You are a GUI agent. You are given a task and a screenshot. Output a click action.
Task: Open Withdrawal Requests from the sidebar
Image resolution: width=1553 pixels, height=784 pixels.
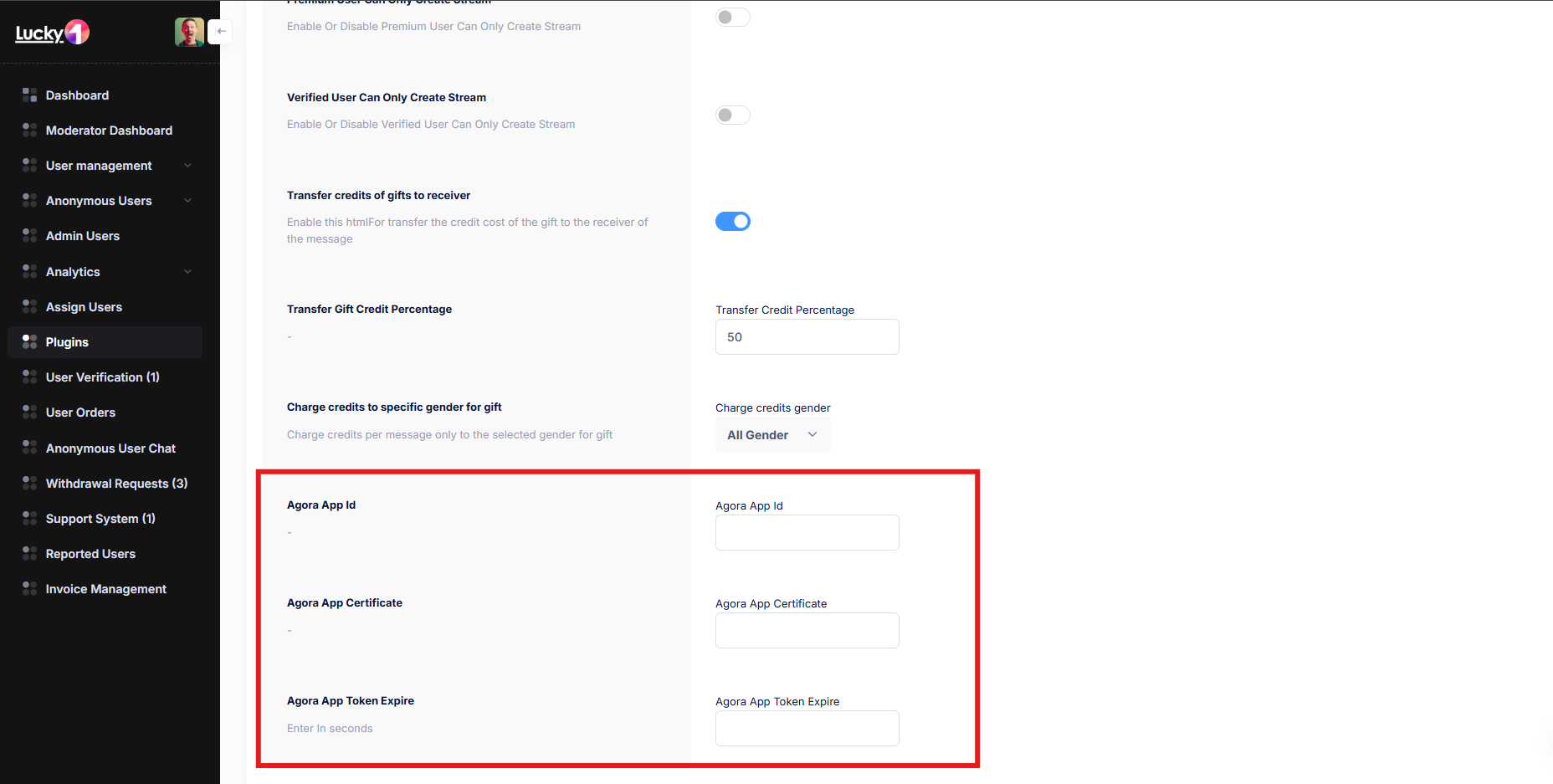pyautogui.click(x=116, y=484)
